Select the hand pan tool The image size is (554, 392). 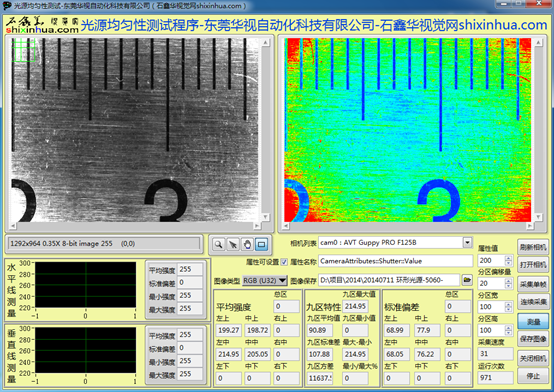pyautogui.click(x=247, y=244)
